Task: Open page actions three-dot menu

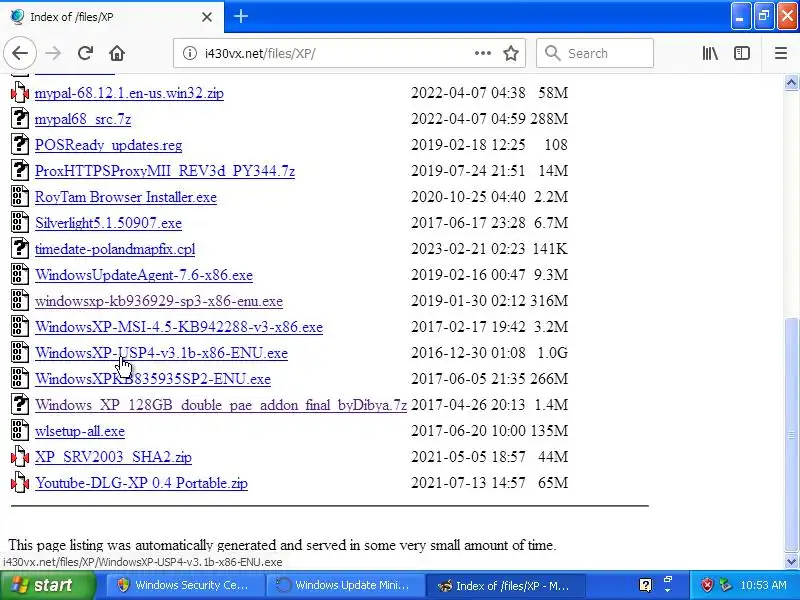Action: coord(483,53)
